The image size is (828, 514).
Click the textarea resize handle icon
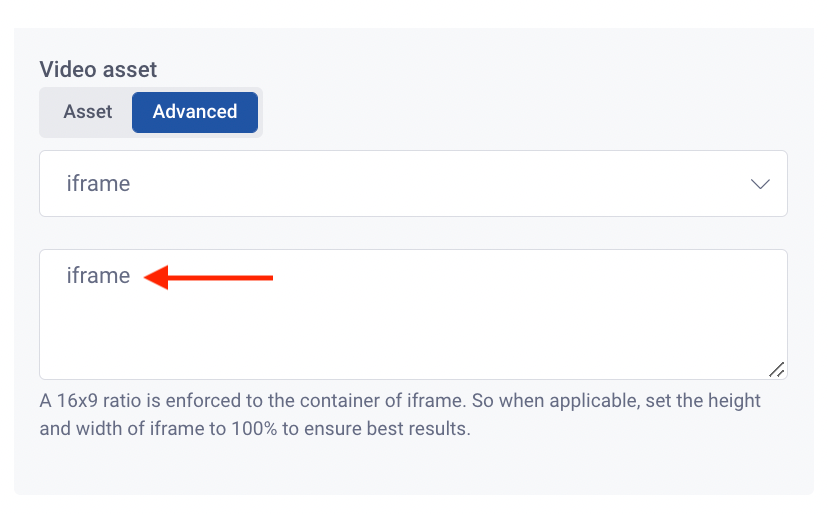click(776, 370)
